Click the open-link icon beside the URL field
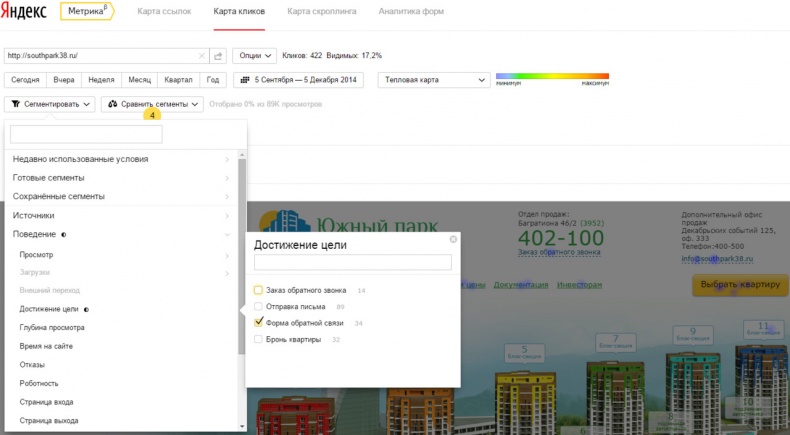 click(x=219, y=56)
